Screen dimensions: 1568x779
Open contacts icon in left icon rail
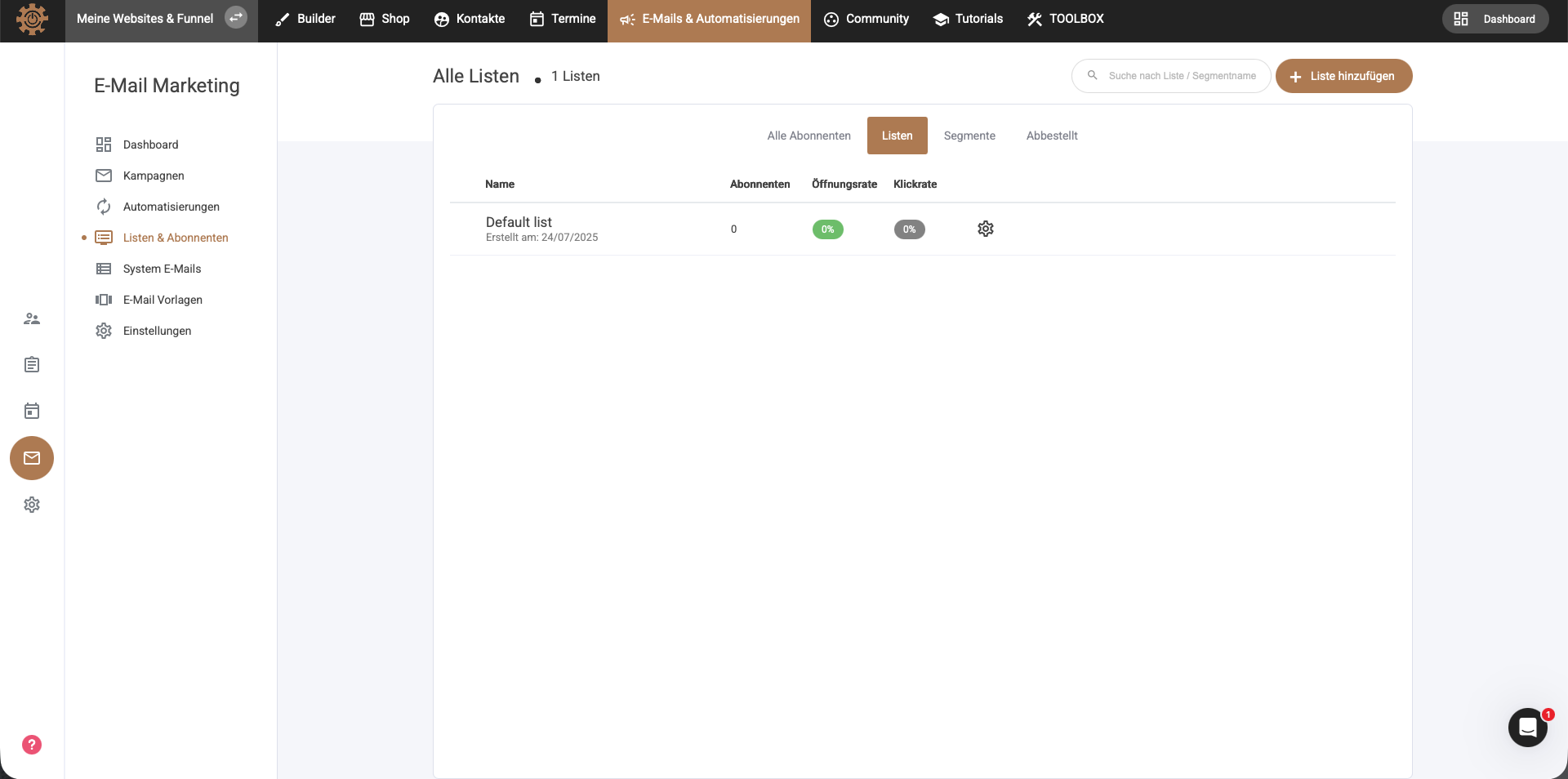32,318
